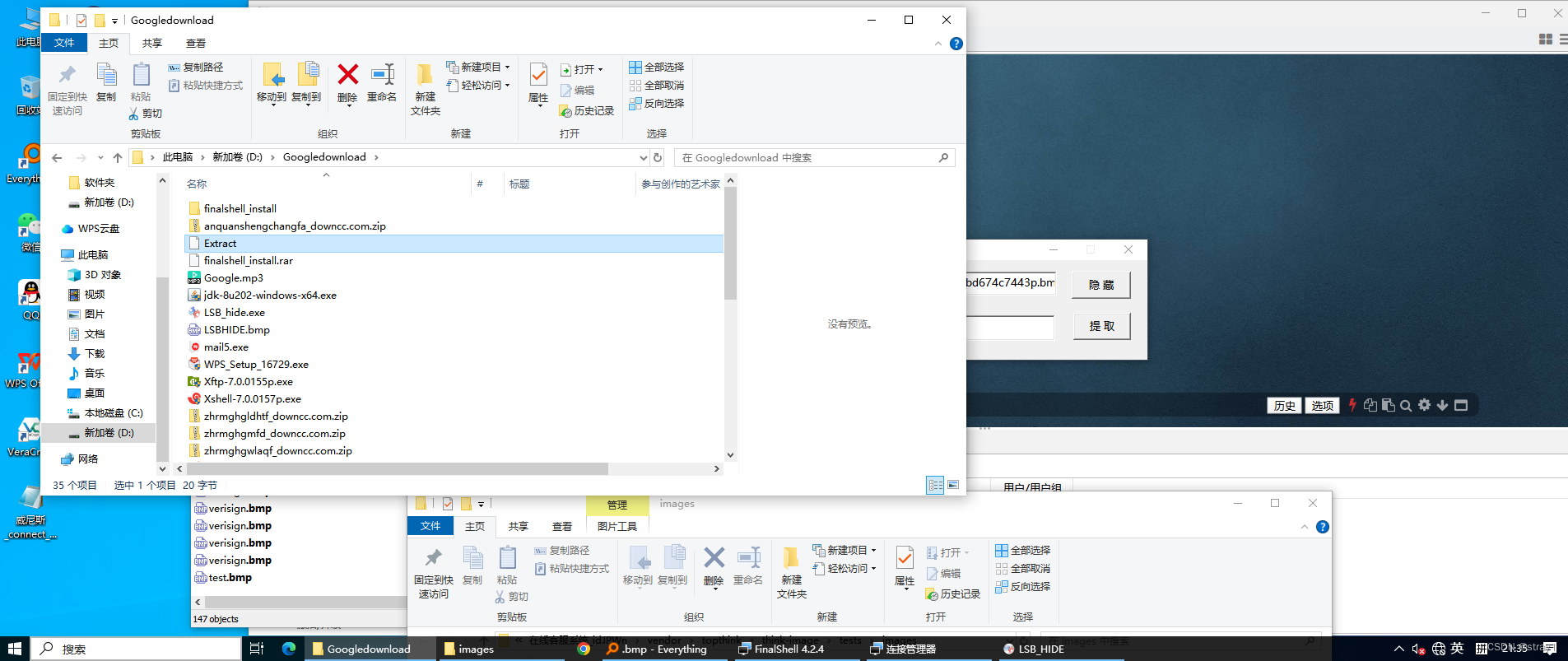Click the 选项 button in FinalShell toolbar
Image resolution: width=1568 pixels, height=661 pixels.
click(x=1322, y=405)
